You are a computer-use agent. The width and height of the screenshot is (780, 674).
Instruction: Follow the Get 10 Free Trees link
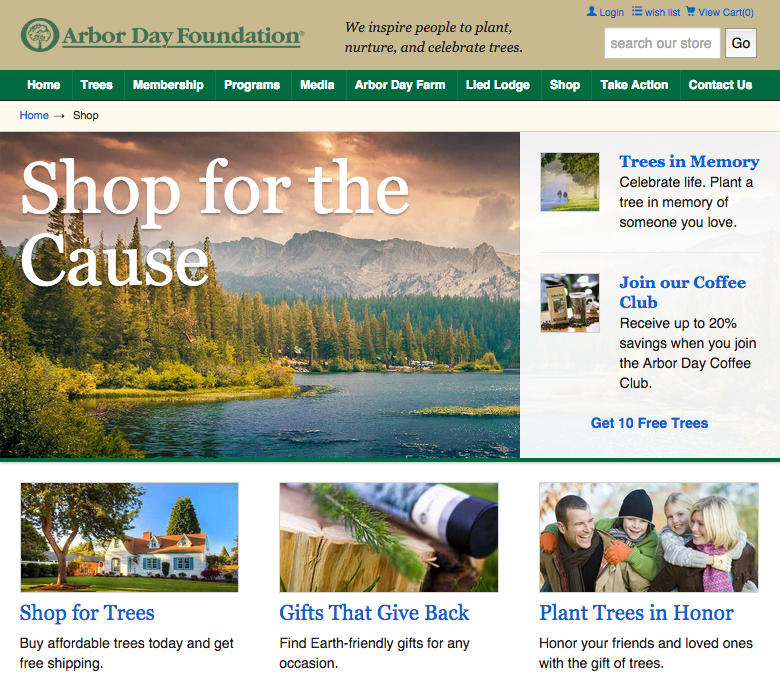pos(649,423)
